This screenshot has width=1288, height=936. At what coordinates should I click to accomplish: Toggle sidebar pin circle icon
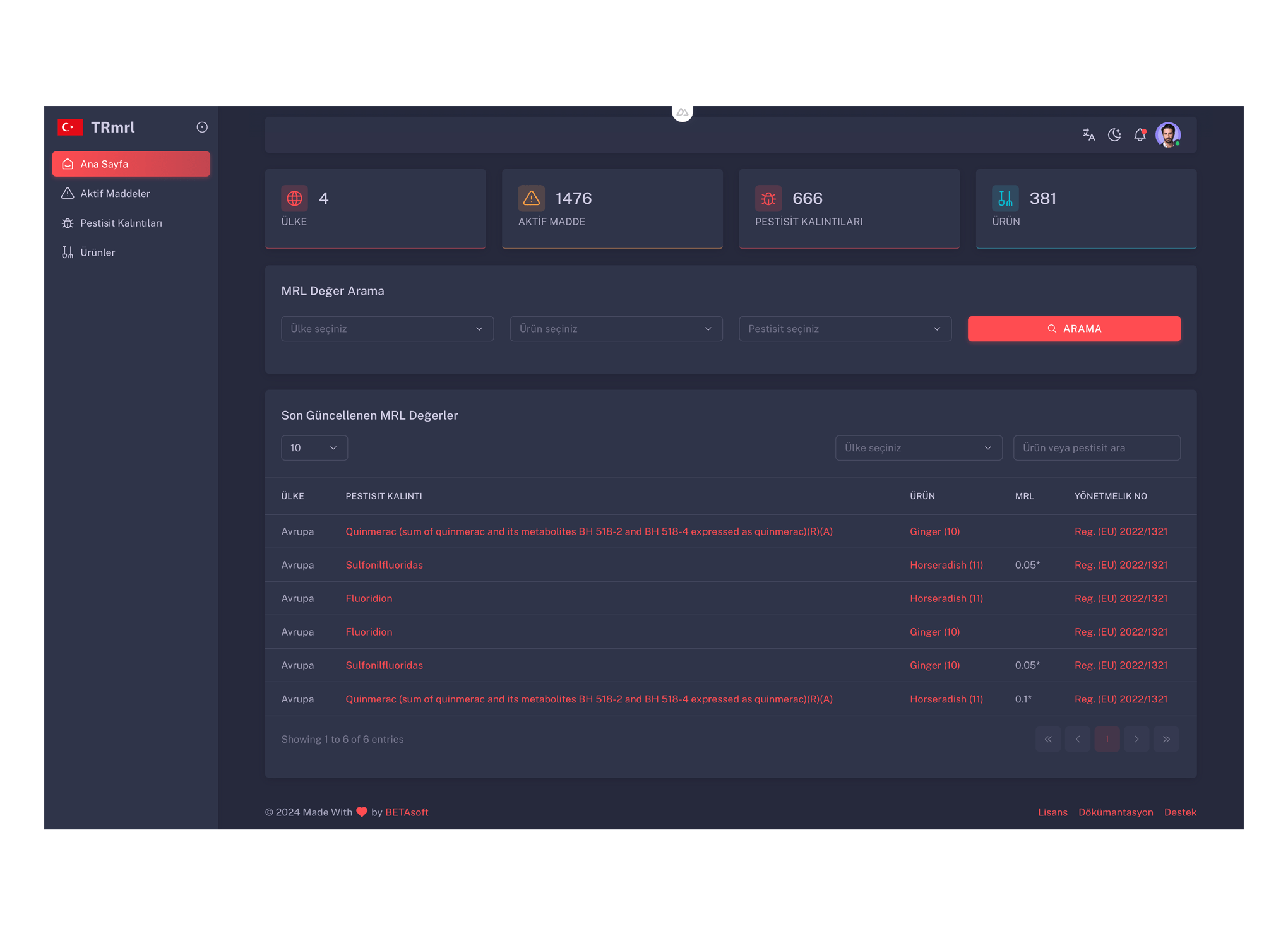click(202, 127)
